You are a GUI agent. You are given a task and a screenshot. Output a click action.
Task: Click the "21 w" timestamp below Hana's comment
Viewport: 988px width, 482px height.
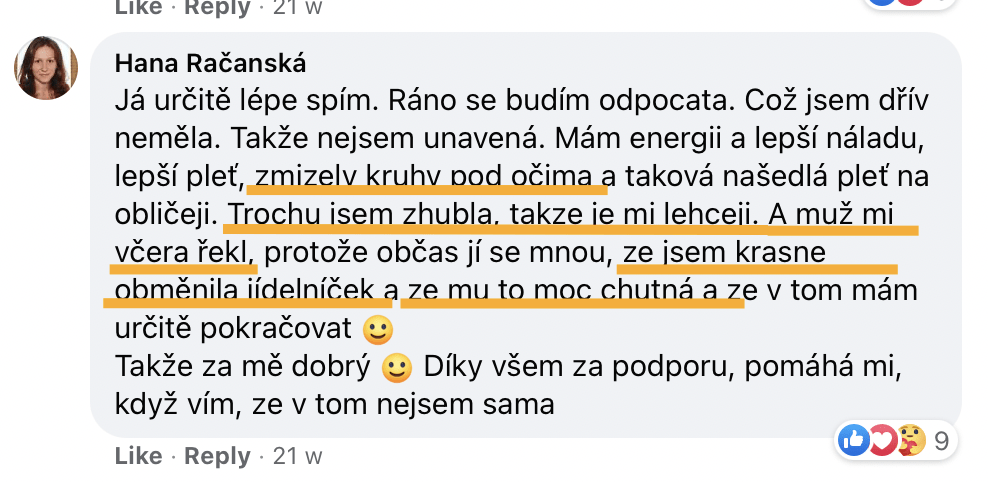[x=298, y=457]
